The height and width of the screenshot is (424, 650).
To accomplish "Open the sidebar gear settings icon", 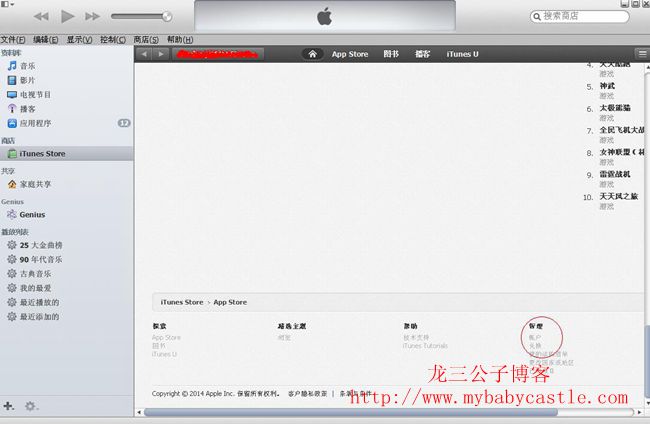I will tap(31, 406).
